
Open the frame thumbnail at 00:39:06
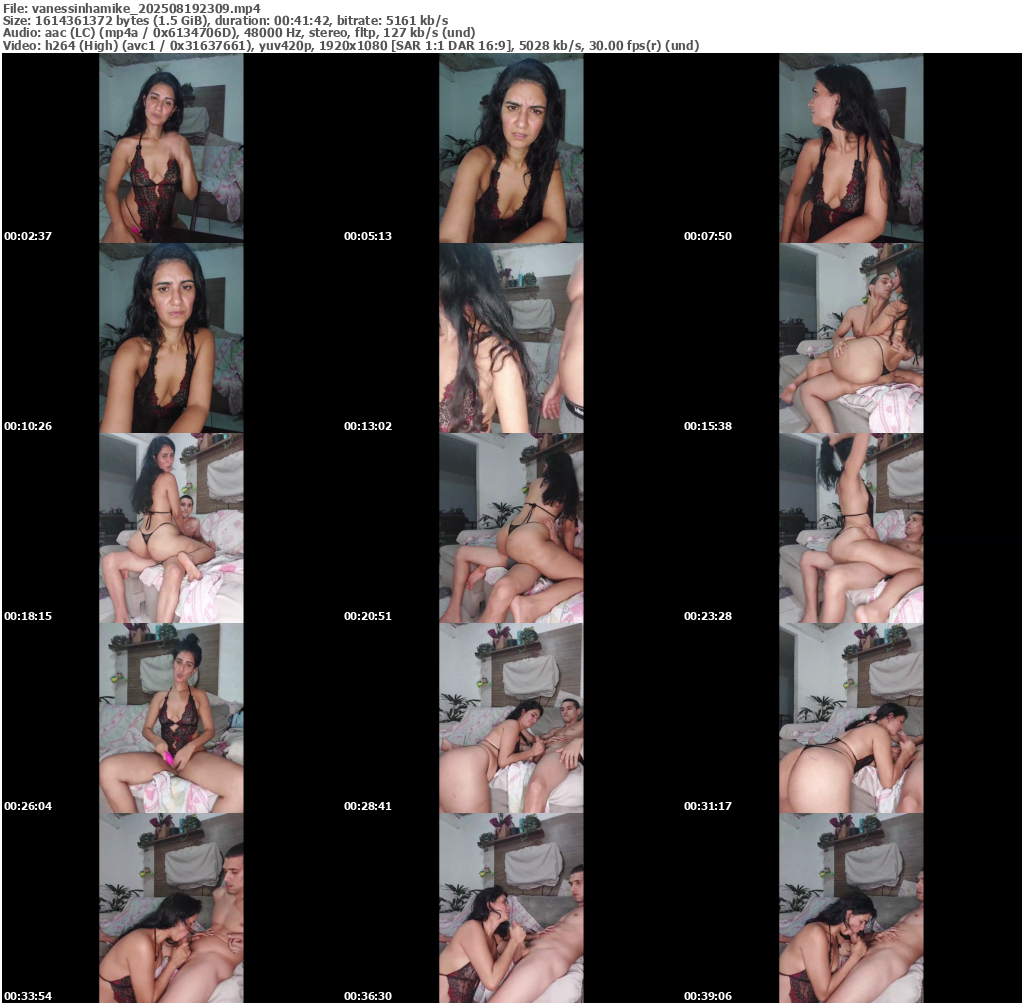point(851,908)
